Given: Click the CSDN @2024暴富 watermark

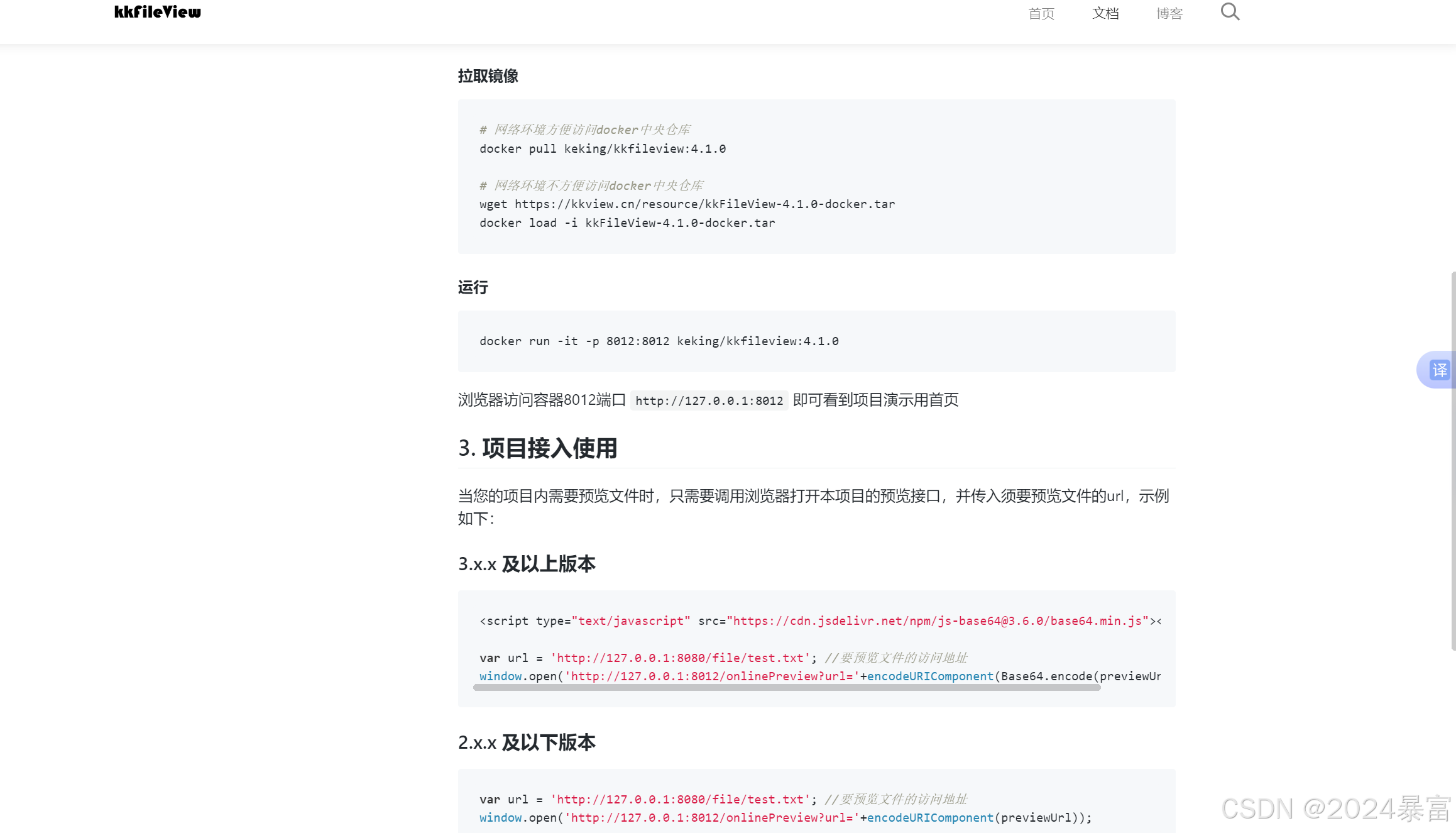Looking at the screenshot, I should point(1335,808).
